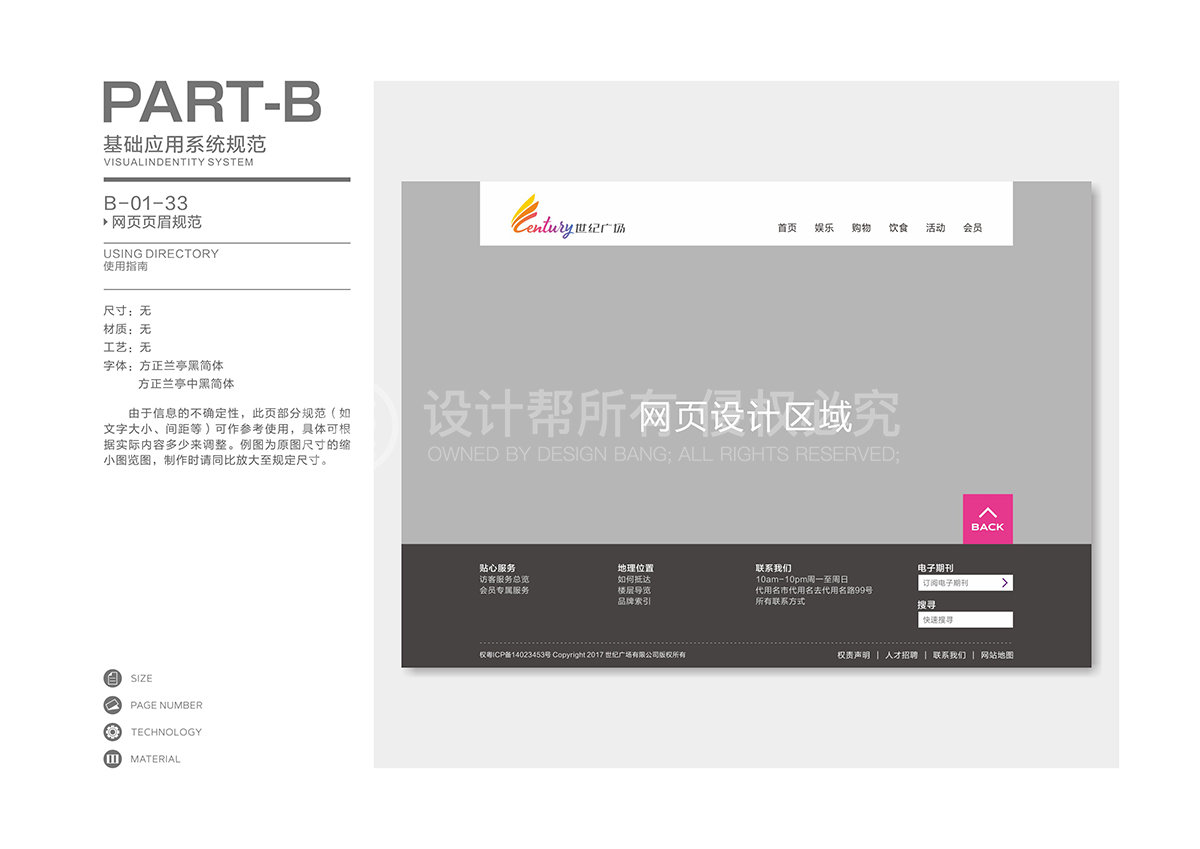Follow the 如何抵达 footer link
This screenshot has width=1200, height=849.
[634, 579]
